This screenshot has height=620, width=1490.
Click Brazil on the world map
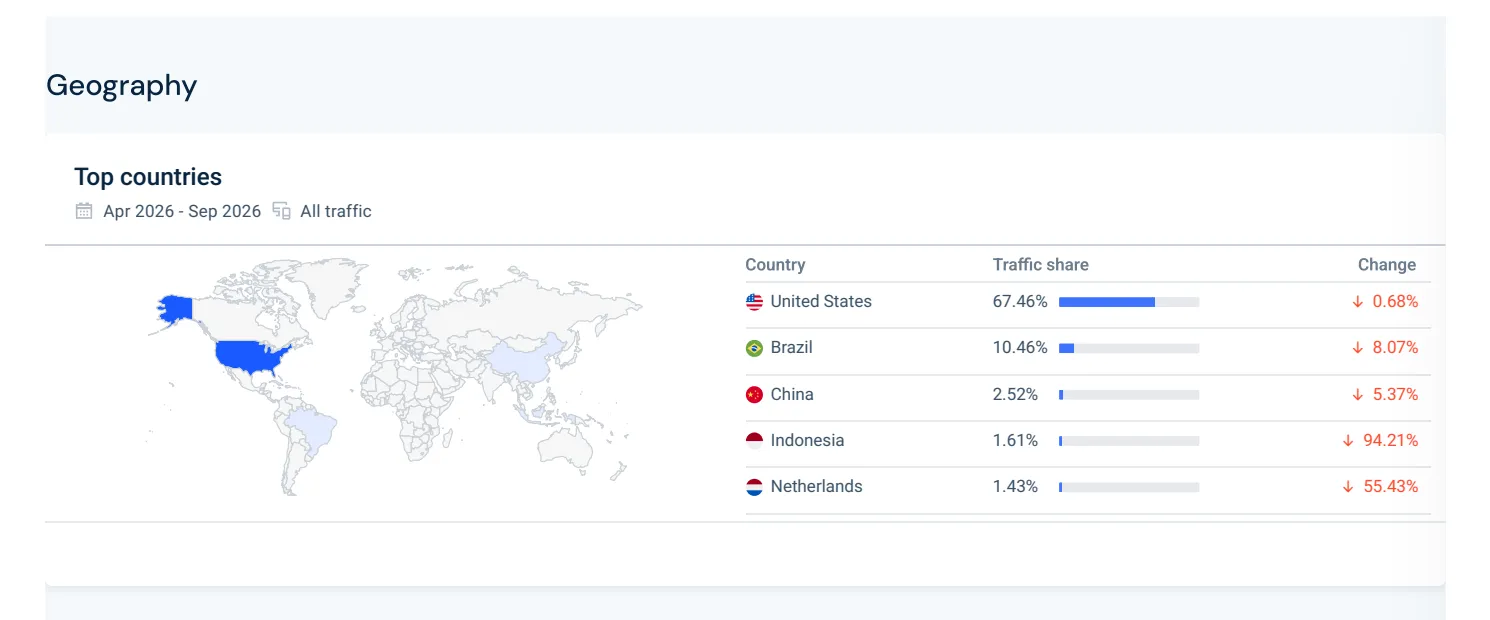(x=311, y=431)
